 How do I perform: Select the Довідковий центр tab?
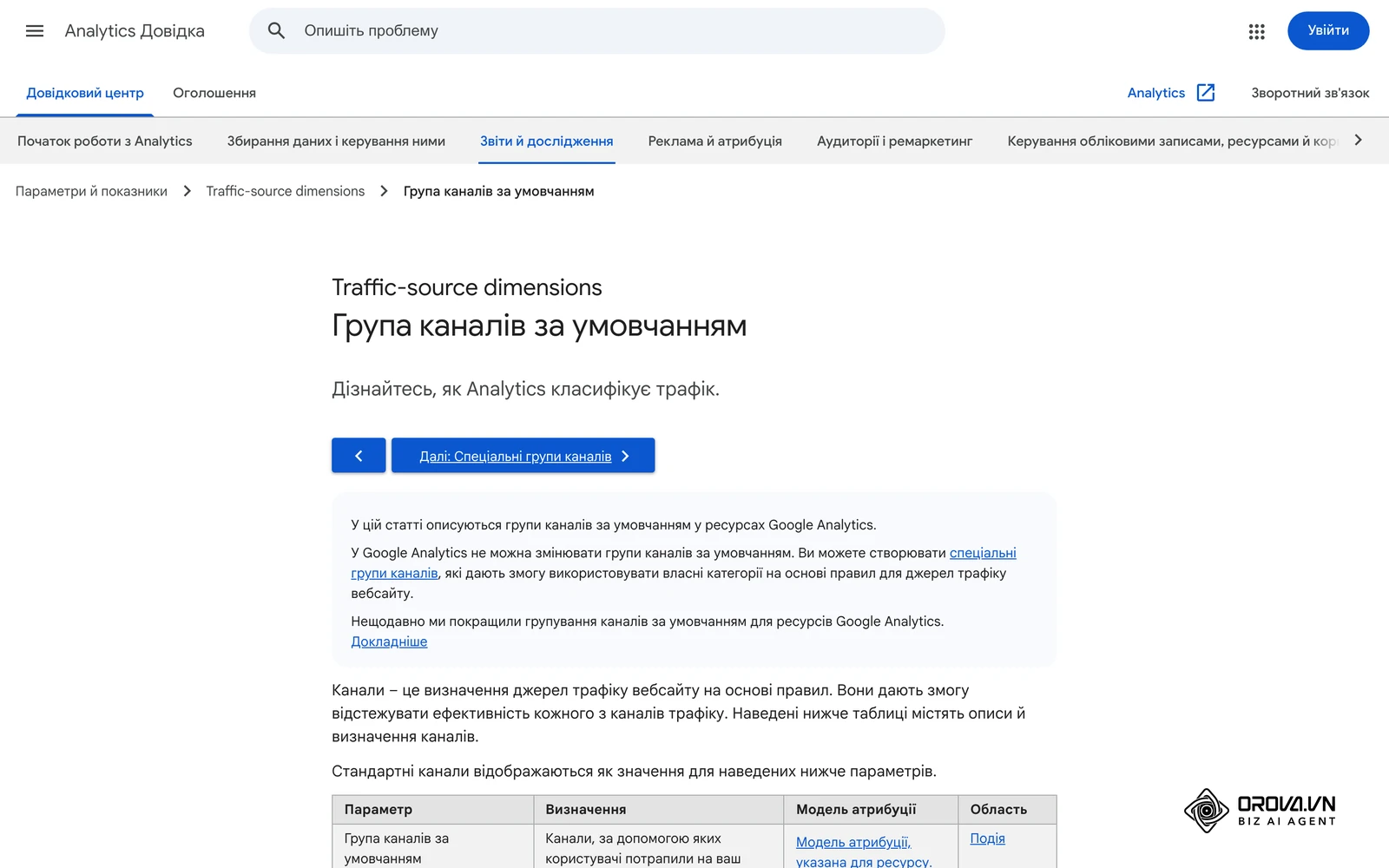coord(85,93)
